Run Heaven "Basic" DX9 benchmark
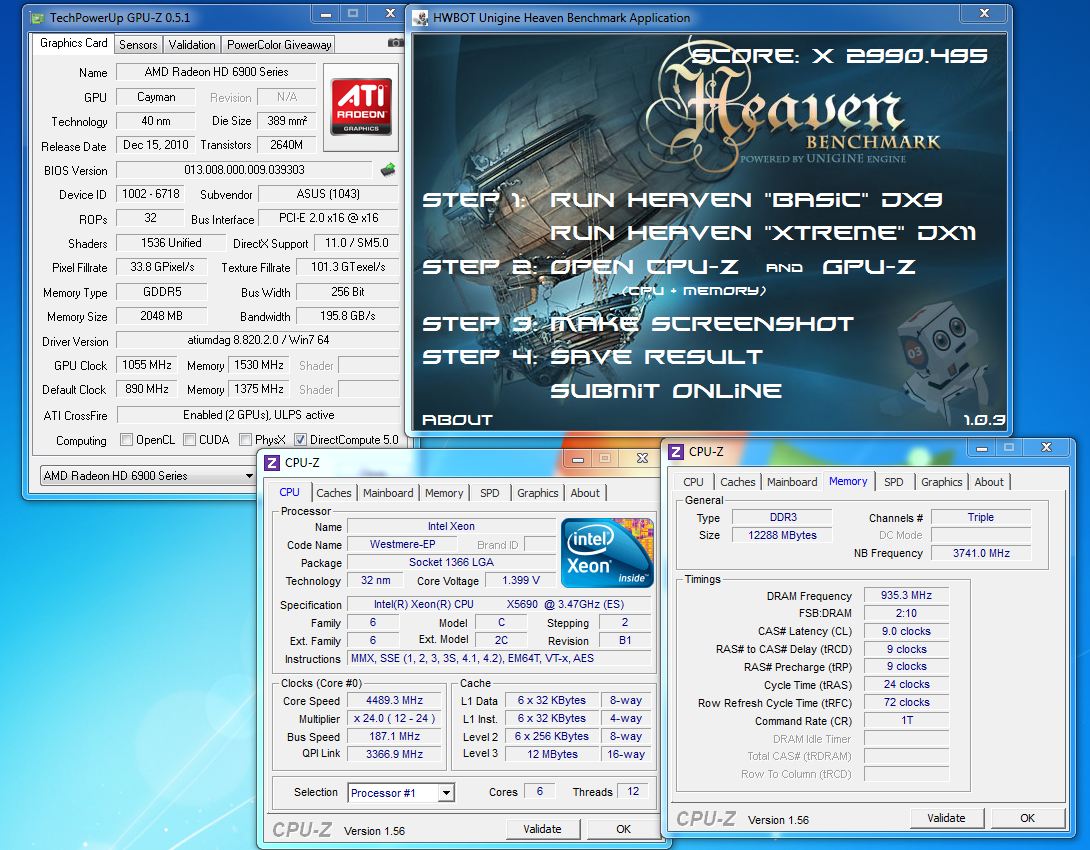 coord(746,200)
